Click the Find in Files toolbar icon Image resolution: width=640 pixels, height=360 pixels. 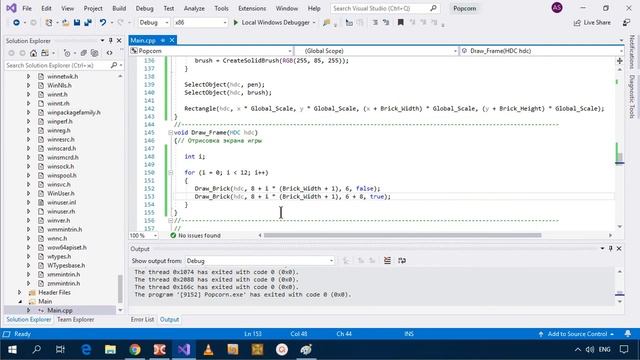click(326, 22)
